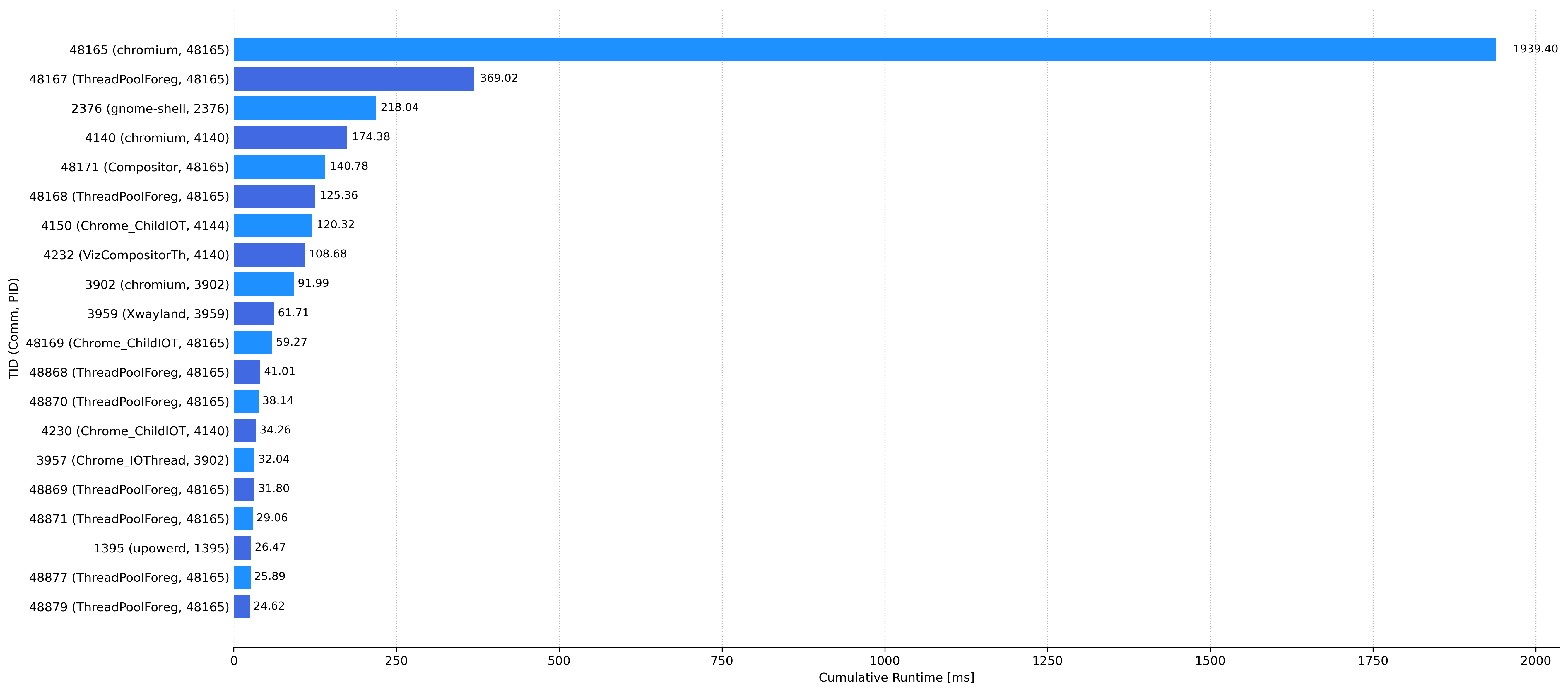Click the 4140 chromium bar
1568x693 pixels.
point(290,137)
